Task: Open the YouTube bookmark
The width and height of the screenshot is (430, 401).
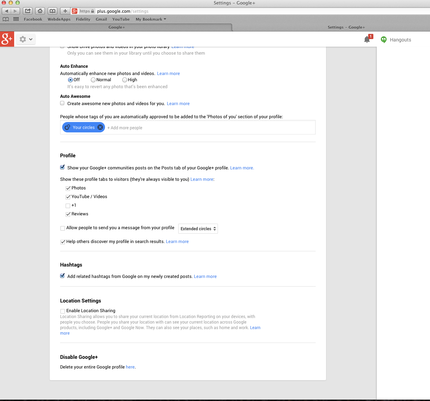Action: (x=121, y=19)
